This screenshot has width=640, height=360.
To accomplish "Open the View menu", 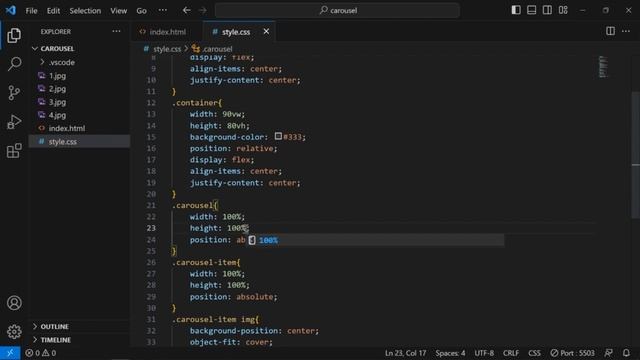I will click(118, 11).
